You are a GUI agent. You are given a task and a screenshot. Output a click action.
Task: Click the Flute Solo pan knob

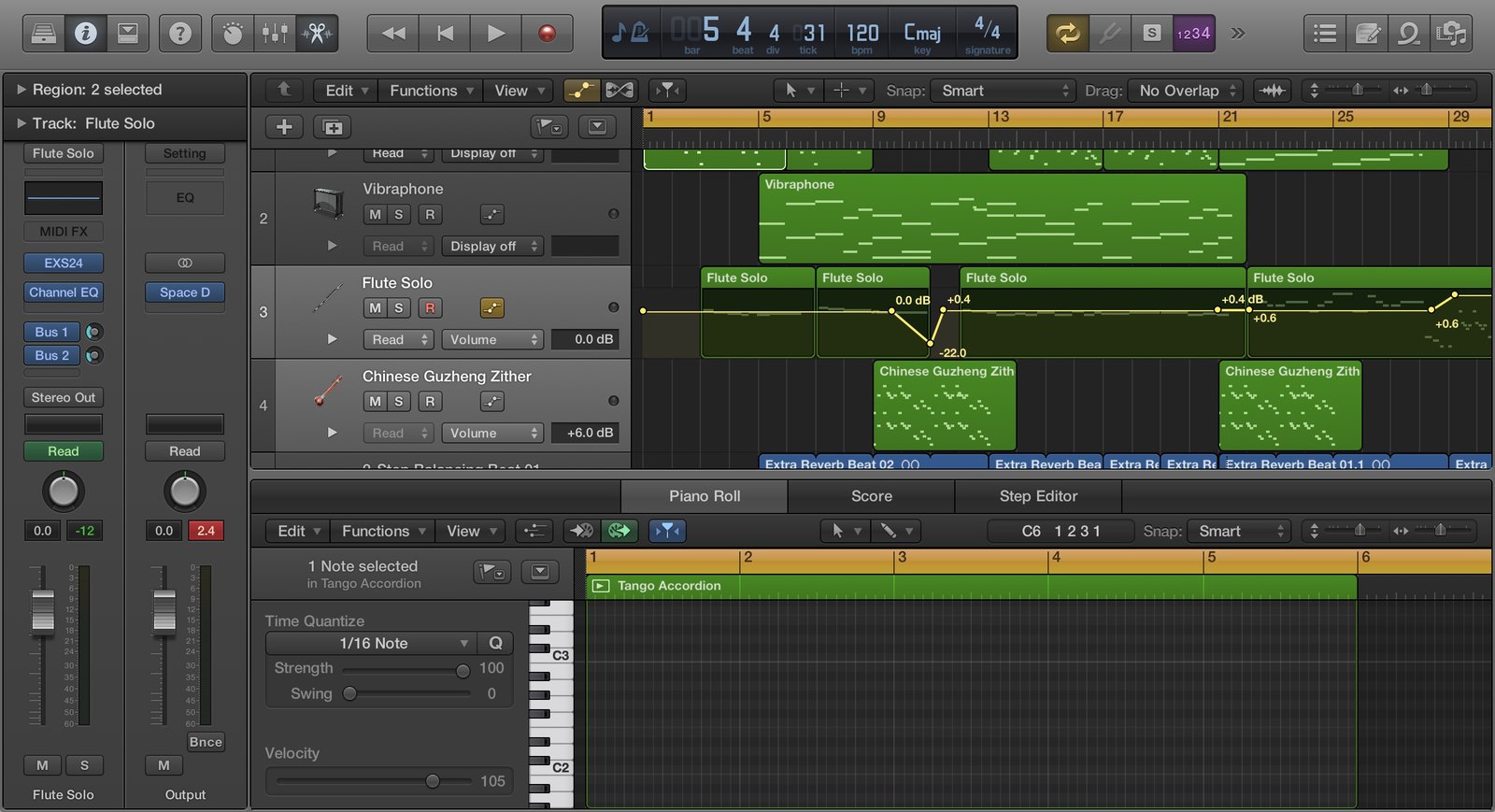click(64, 491)
